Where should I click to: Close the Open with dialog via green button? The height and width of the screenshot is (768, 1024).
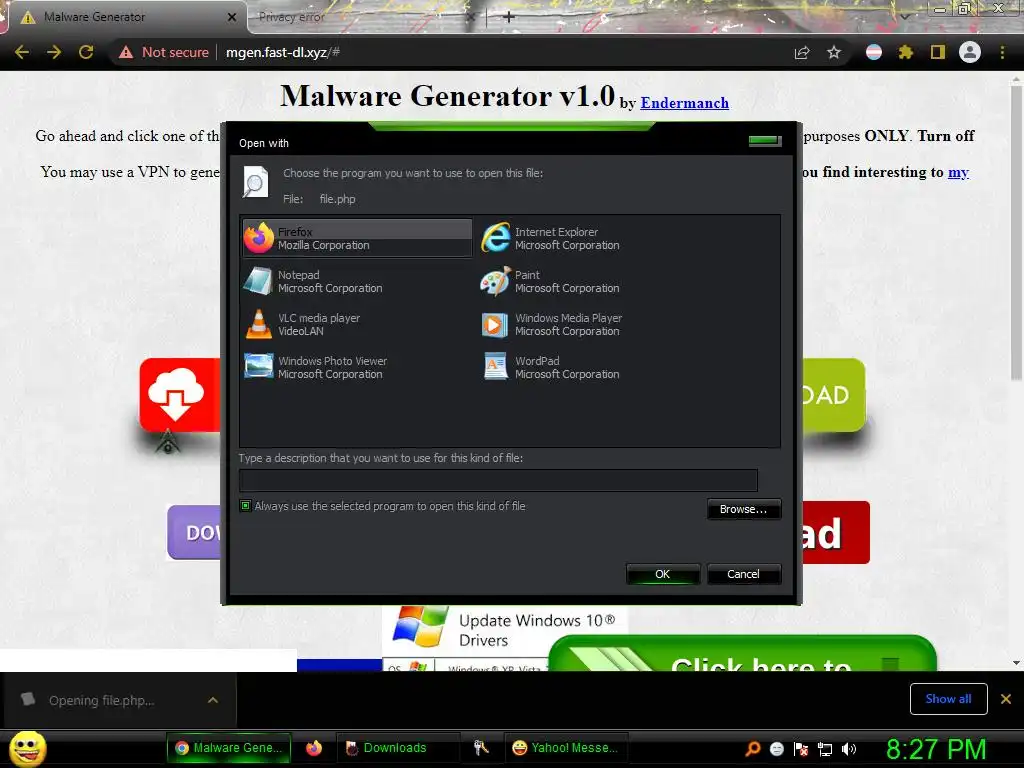(x=764, y=140)
